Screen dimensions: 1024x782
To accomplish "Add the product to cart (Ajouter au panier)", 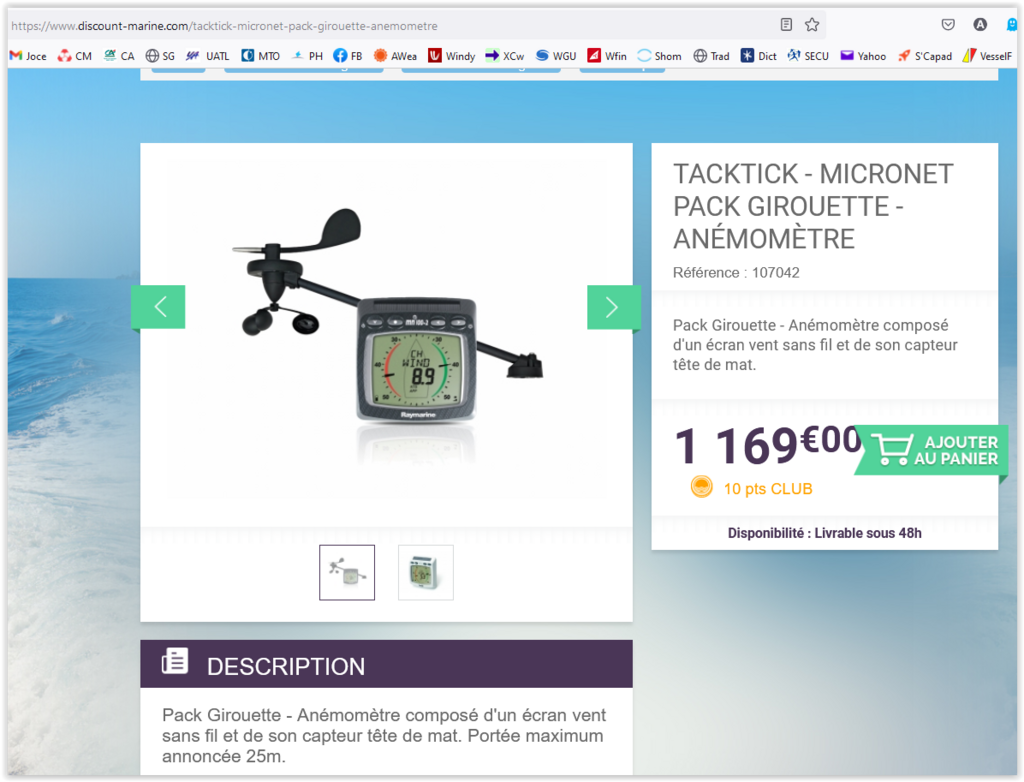I will coord(934,450).
